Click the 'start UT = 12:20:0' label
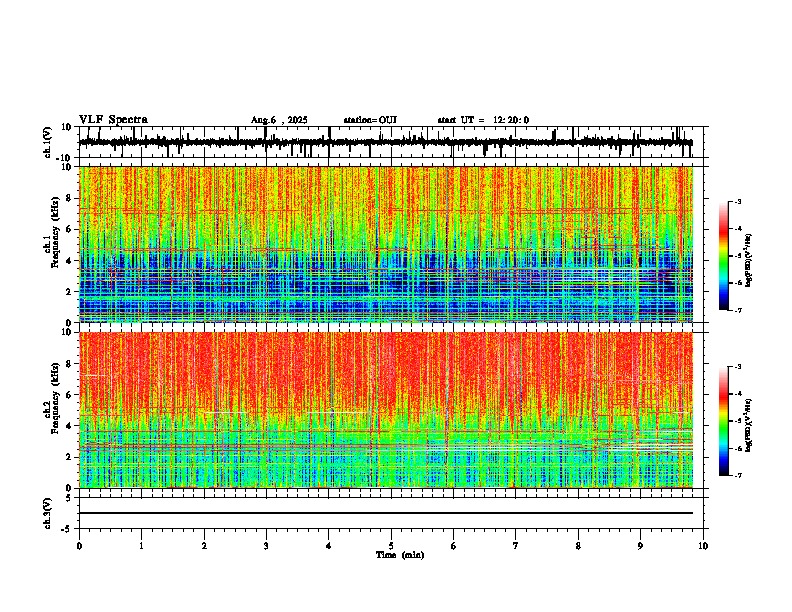 click(x=483, y=120)
